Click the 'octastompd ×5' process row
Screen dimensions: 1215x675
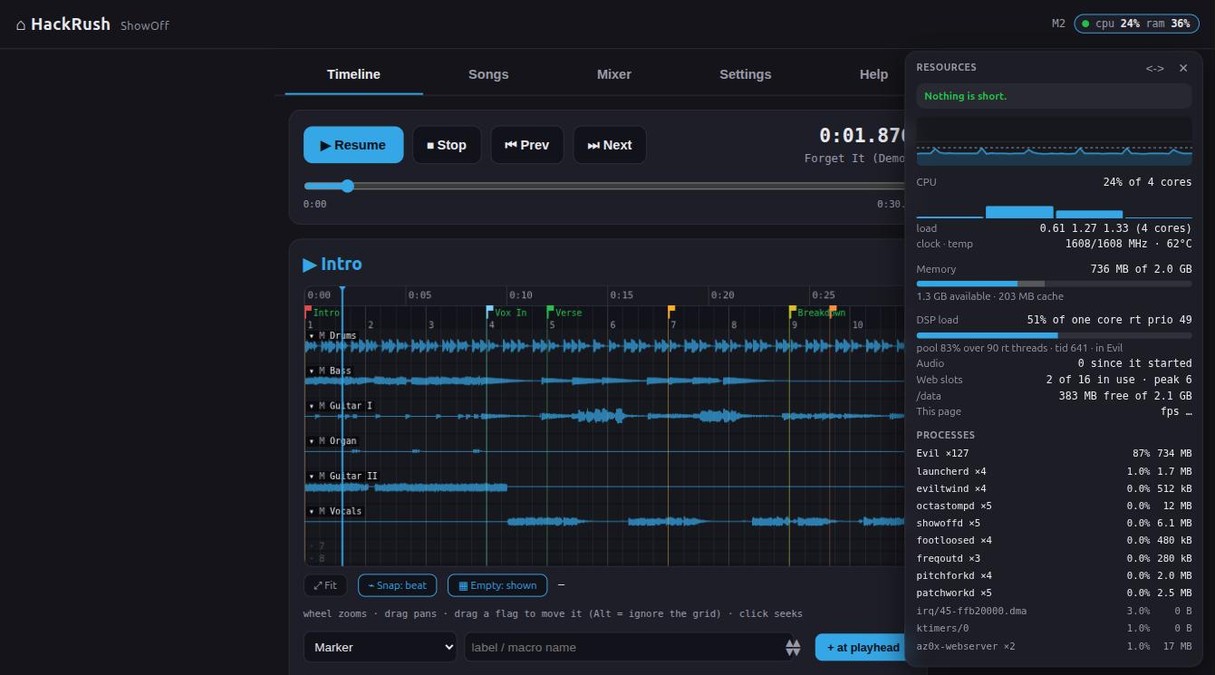point(1054,506)
